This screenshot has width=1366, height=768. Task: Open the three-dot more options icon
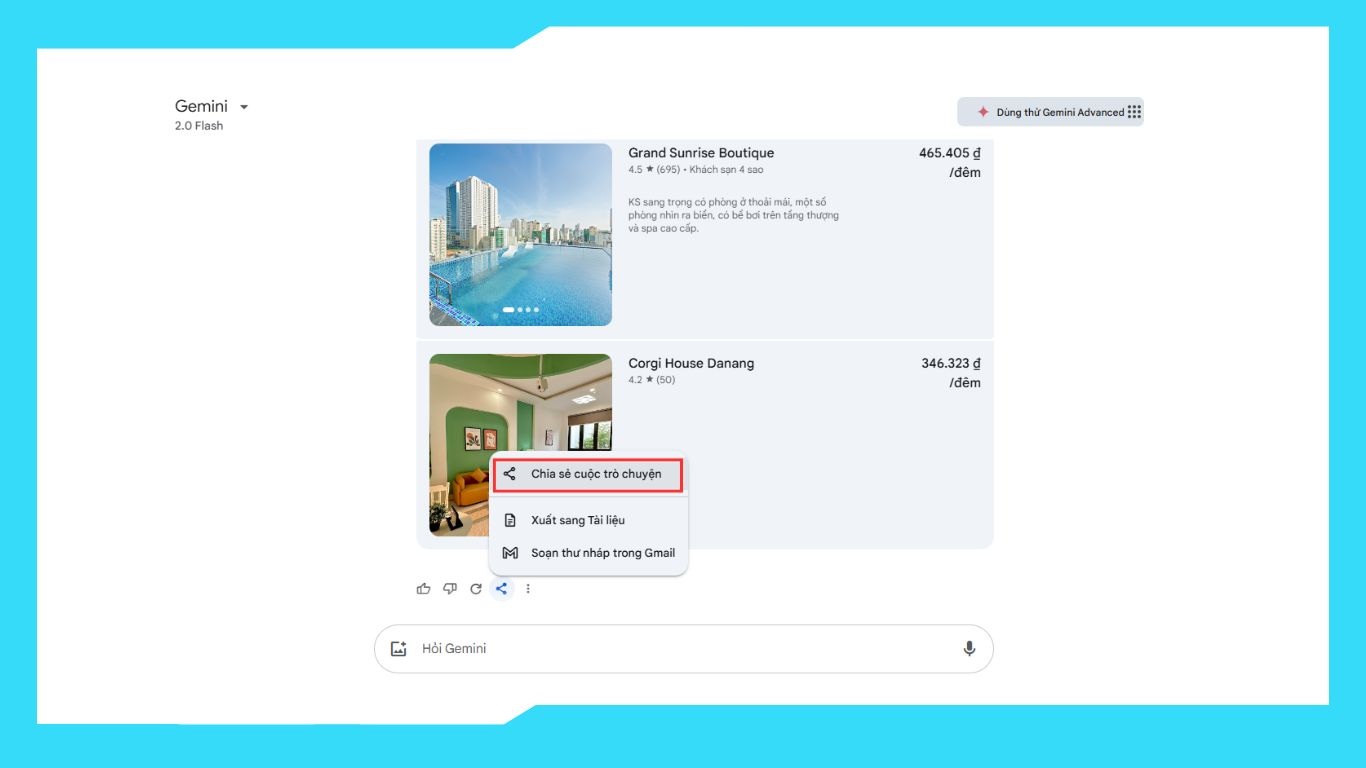[x=528, y=589]
